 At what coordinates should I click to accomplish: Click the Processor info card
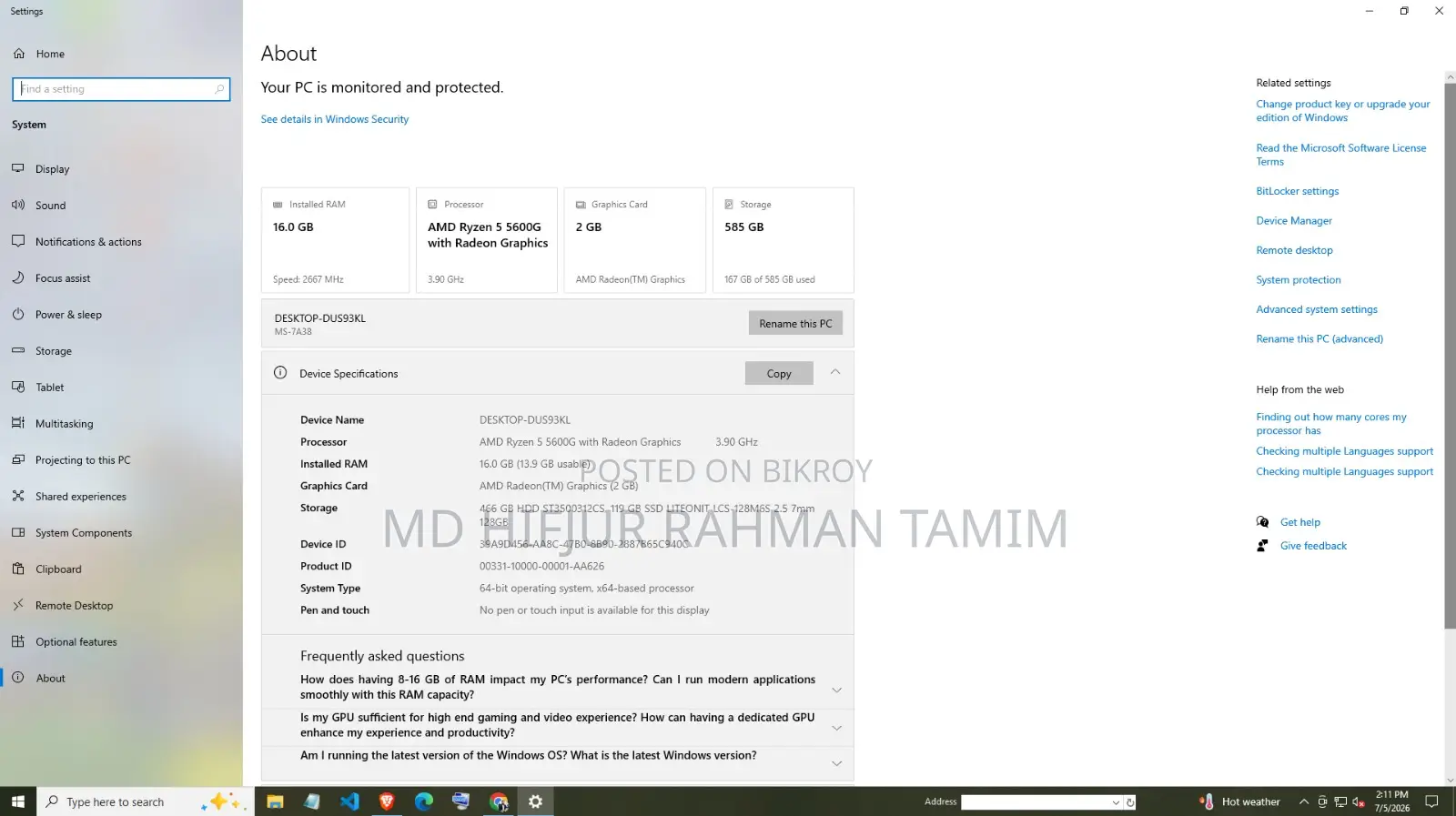(487, 240)
